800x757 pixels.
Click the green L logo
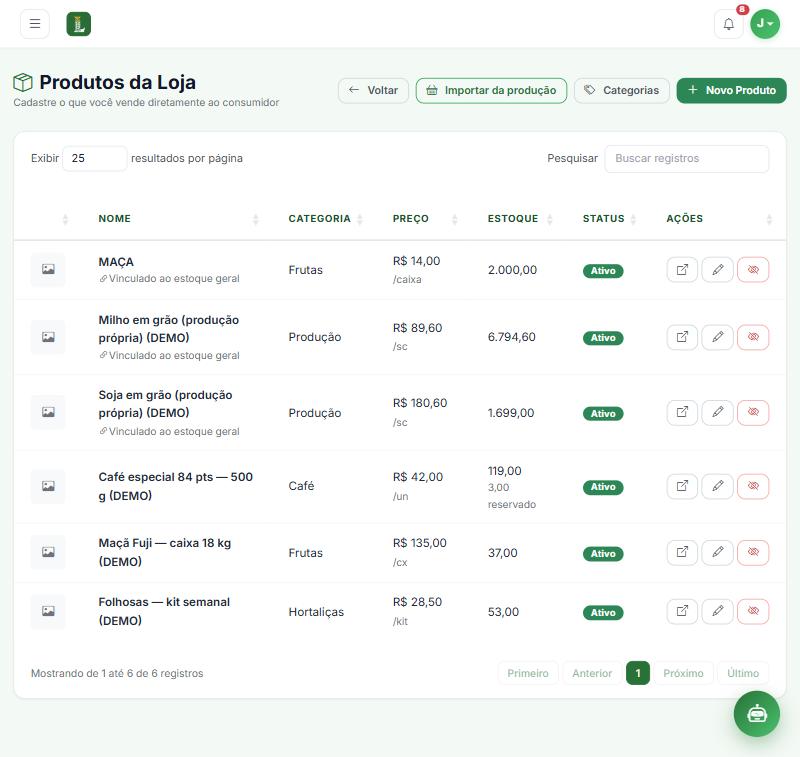tap(79, 24)
